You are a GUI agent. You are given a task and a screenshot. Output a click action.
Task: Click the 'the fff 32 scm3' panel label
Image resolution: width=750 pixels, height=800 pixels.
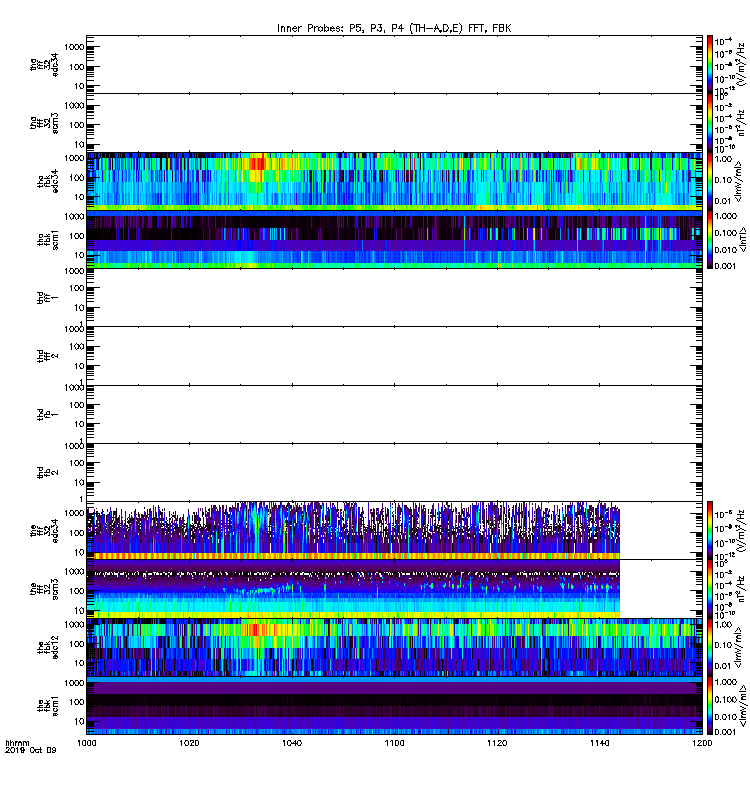click(44, 589)
